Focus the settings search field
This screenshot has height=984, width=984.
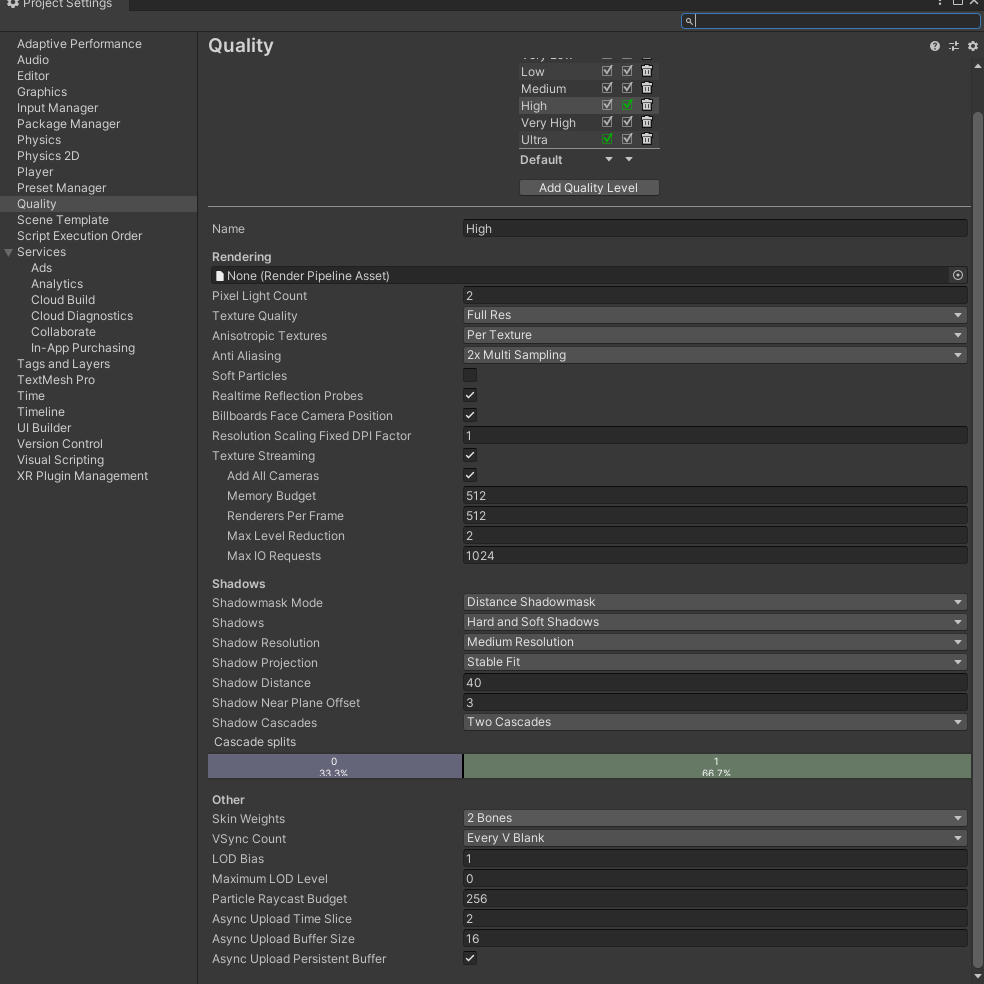[830, 21]
